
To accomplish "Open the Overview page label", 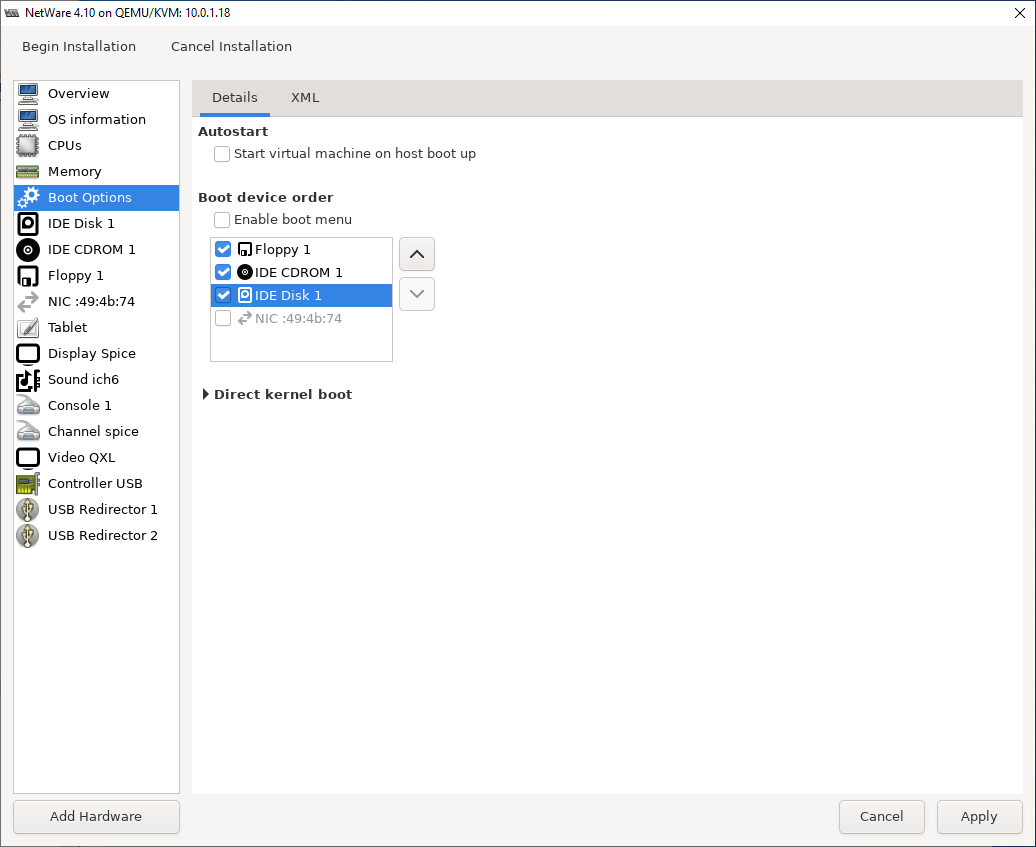I will (79, 94).
